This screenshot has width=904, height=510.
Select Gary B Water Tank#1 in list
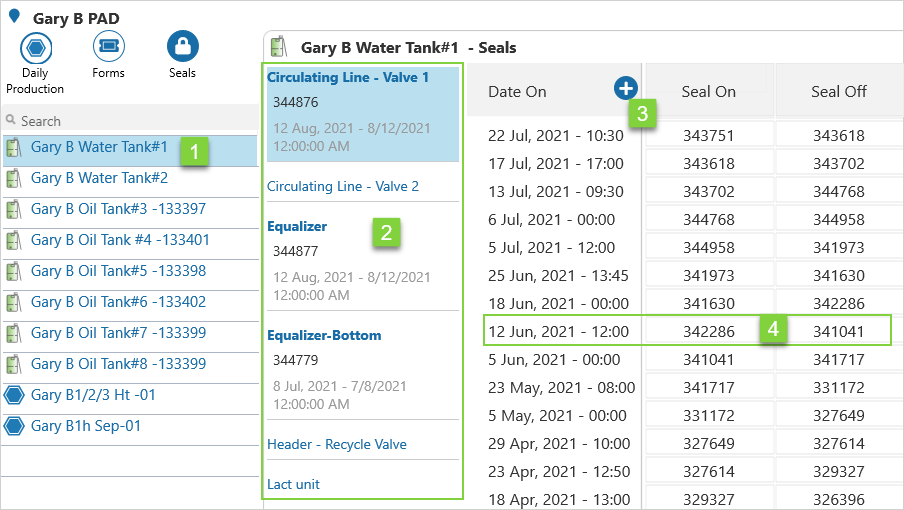click(99, 147)
